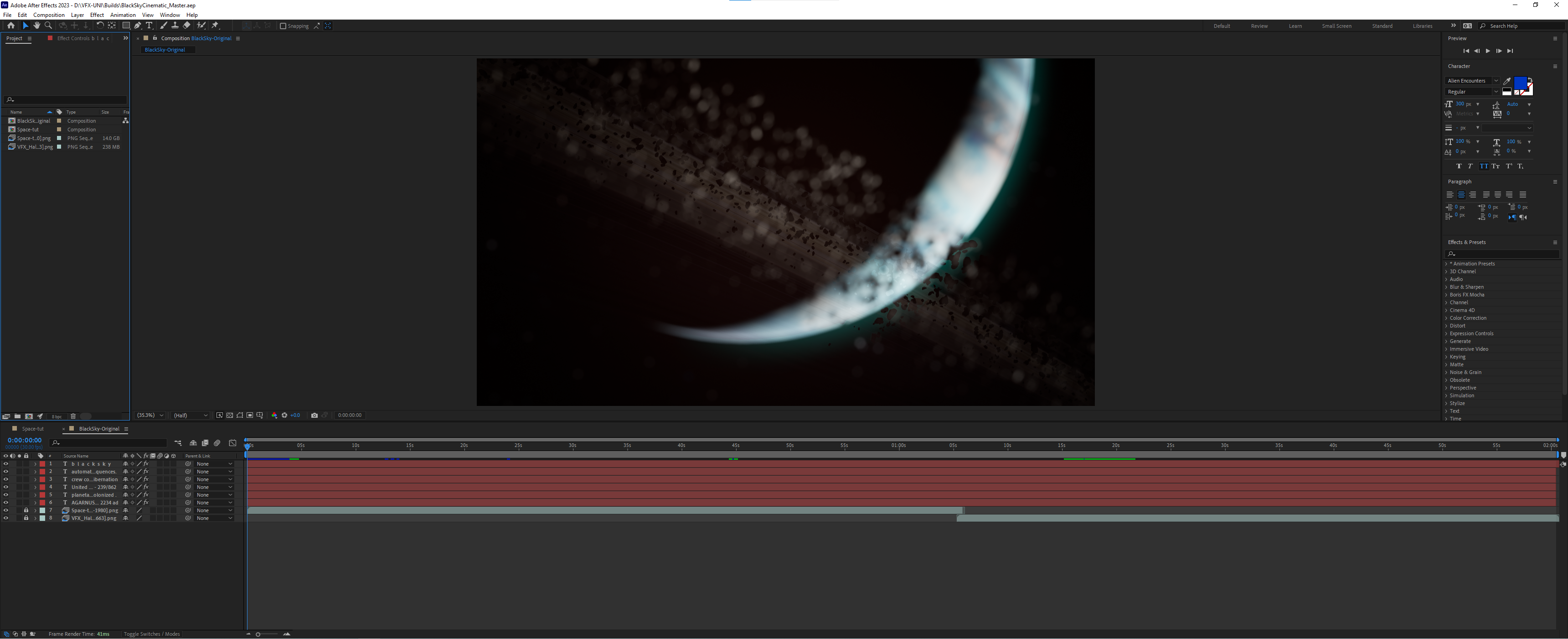The height and width of the screenshot is (639, 1568).
Task: Activate the Eraser tool
Action: coord(187,26)
